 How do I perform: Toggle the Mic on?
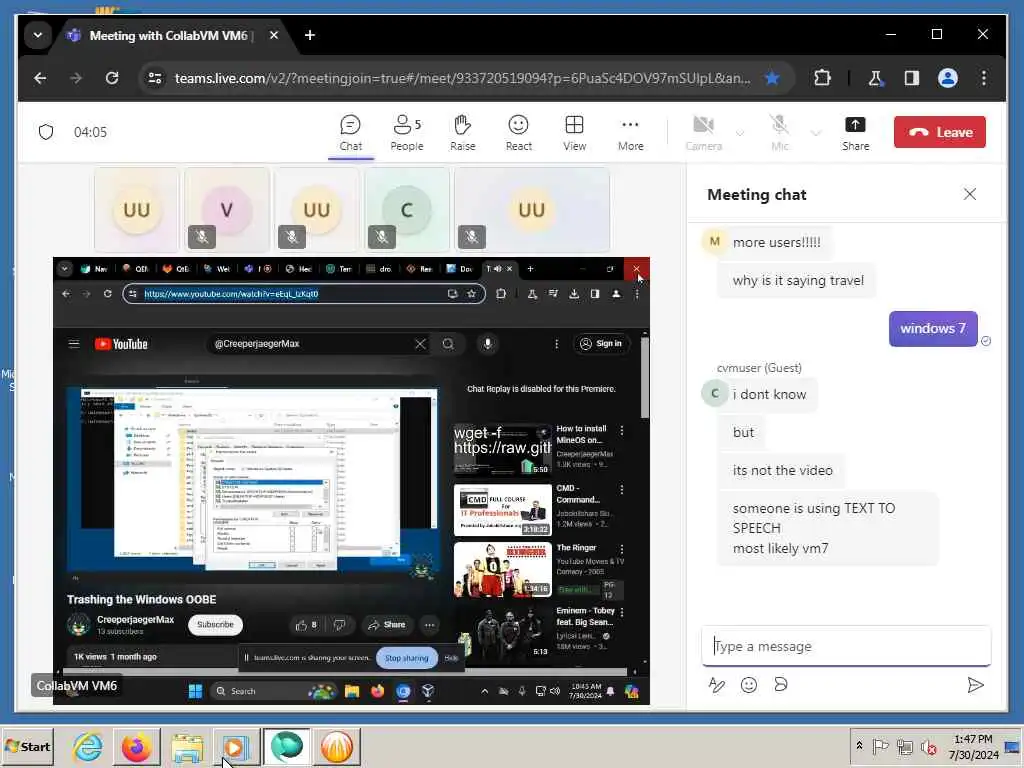779,133
